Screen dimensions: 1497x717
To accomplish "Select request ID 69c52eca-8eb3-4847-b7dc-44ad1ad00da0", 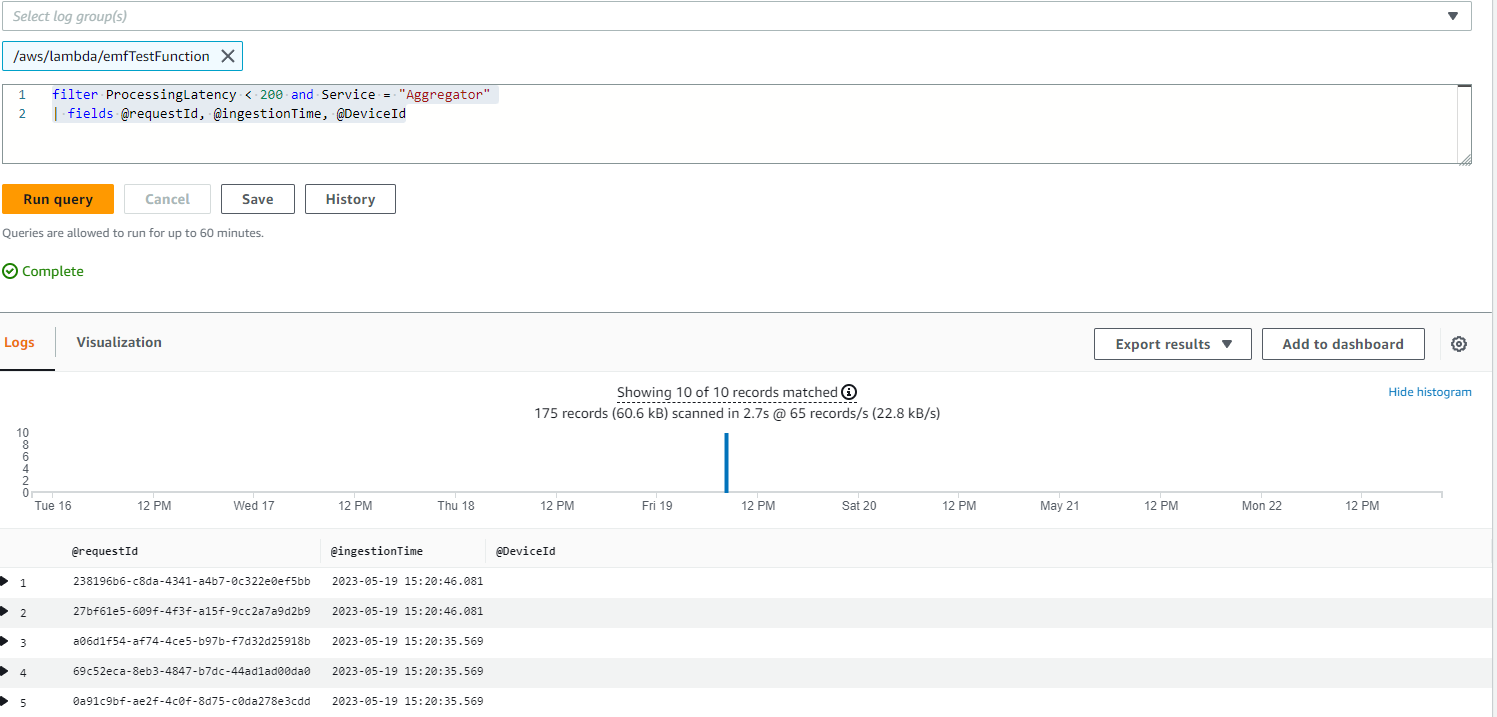I will pyautogui.click(x=192, y=671).
